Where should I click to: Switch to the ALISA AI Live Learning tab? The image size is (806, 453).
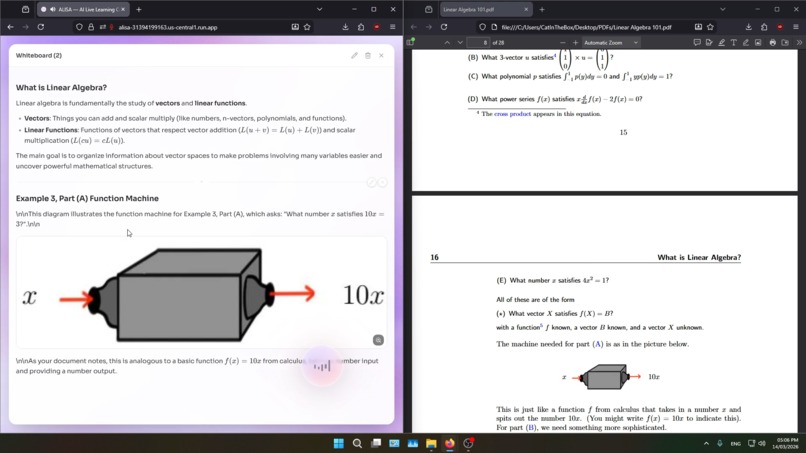[84, 9]
